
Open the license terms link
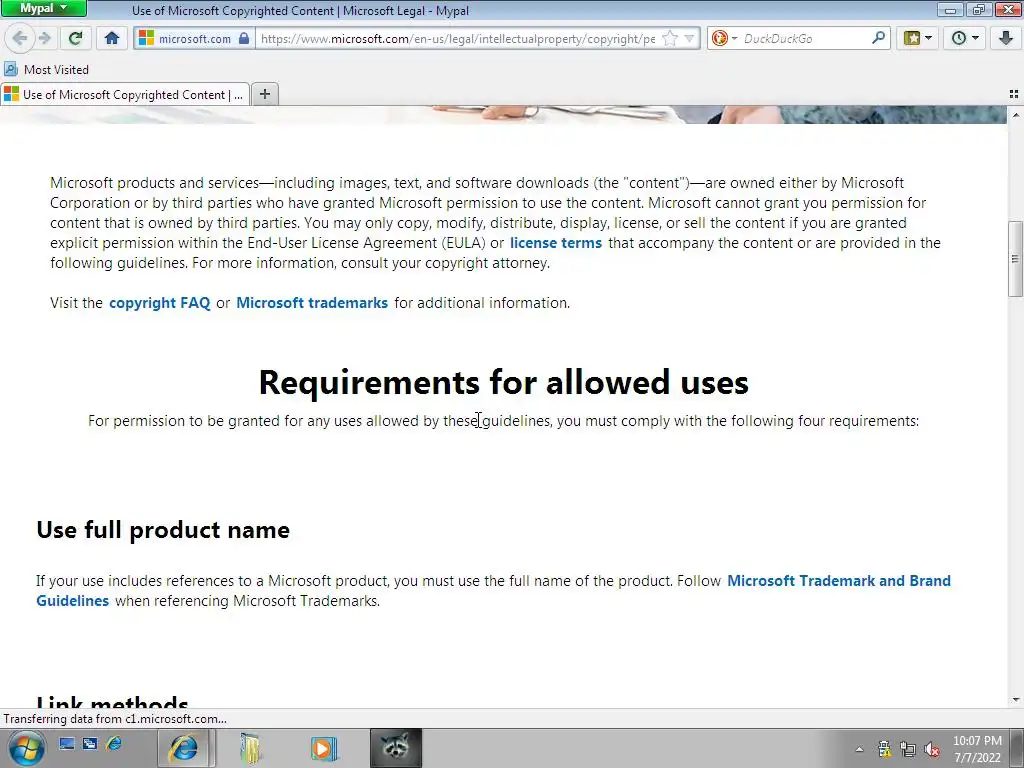556,243
